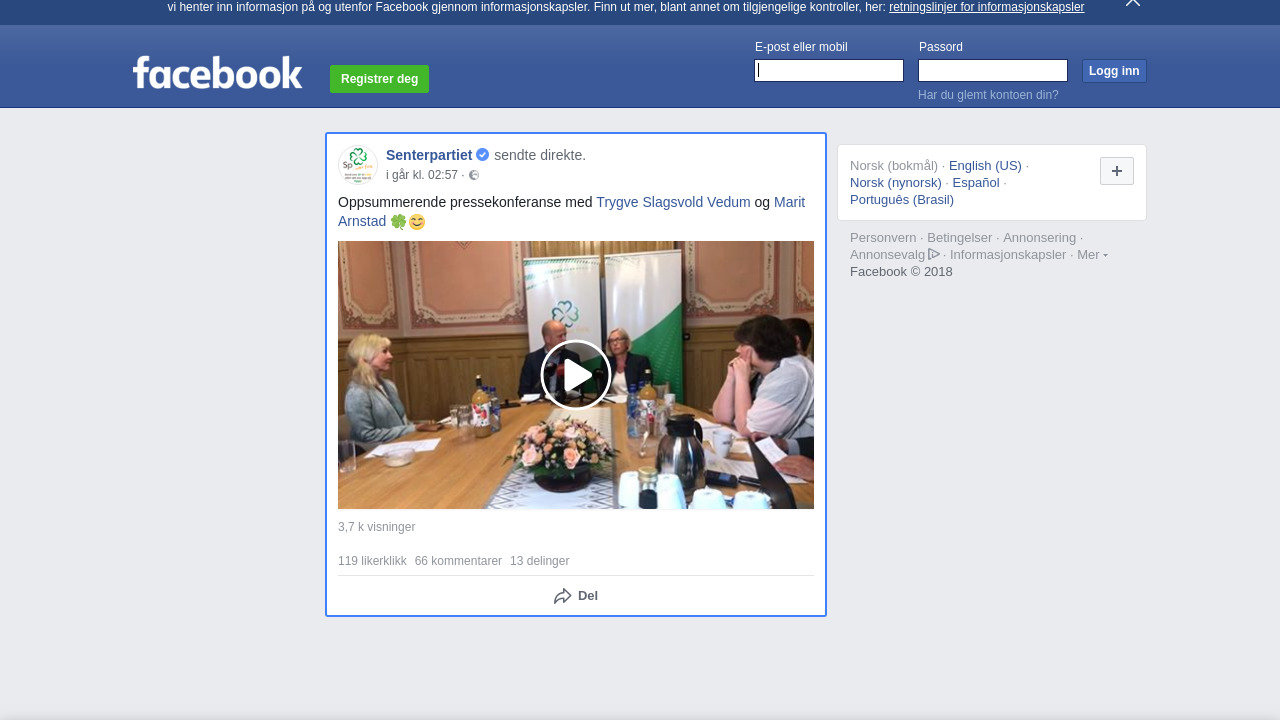Screen dimensions: 1280x720
Task: Switch language to English (US)
Action: click(985, 166)
